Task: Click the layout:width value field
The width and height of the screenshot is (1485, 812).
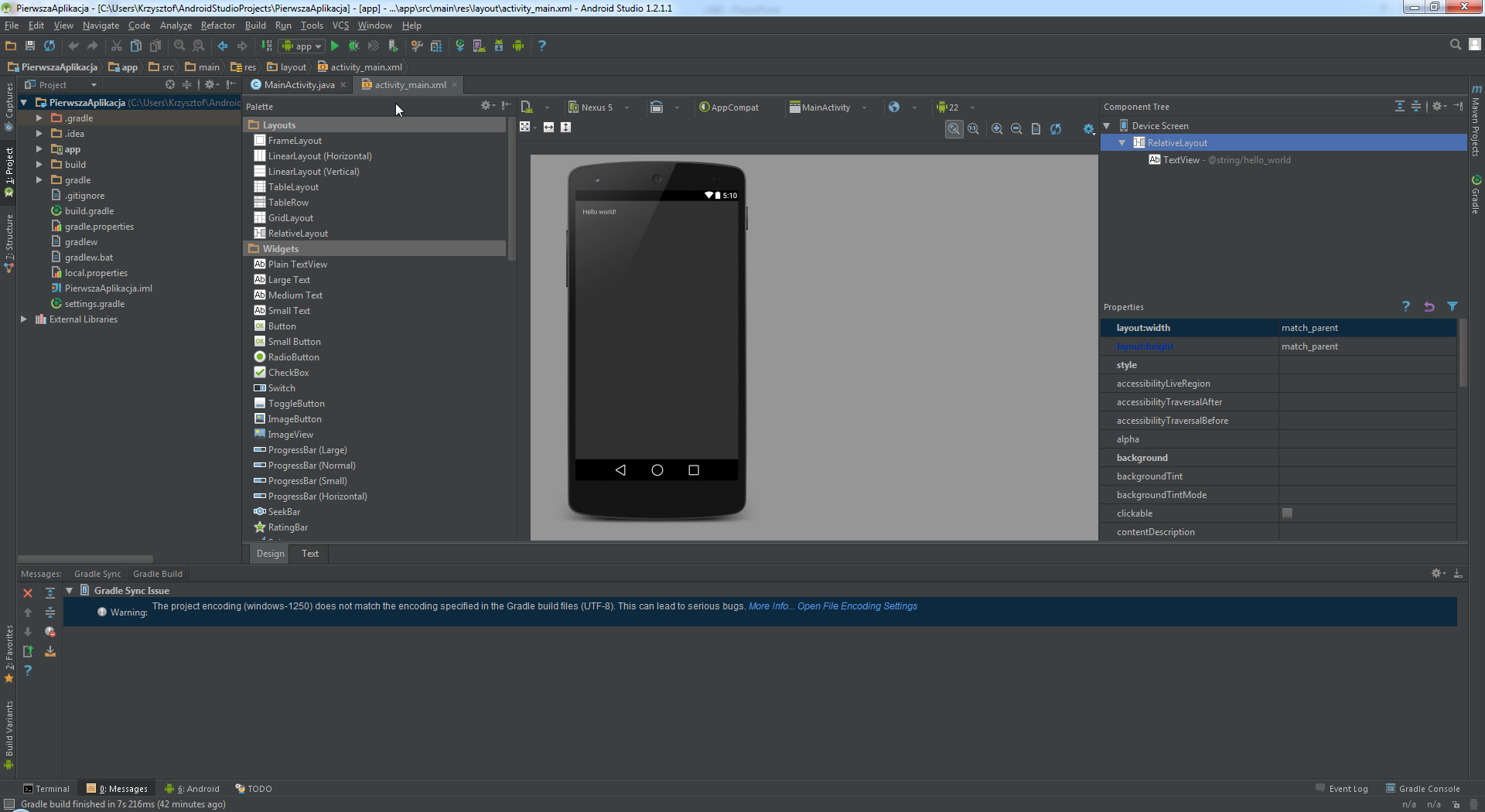Action: 1367,328
